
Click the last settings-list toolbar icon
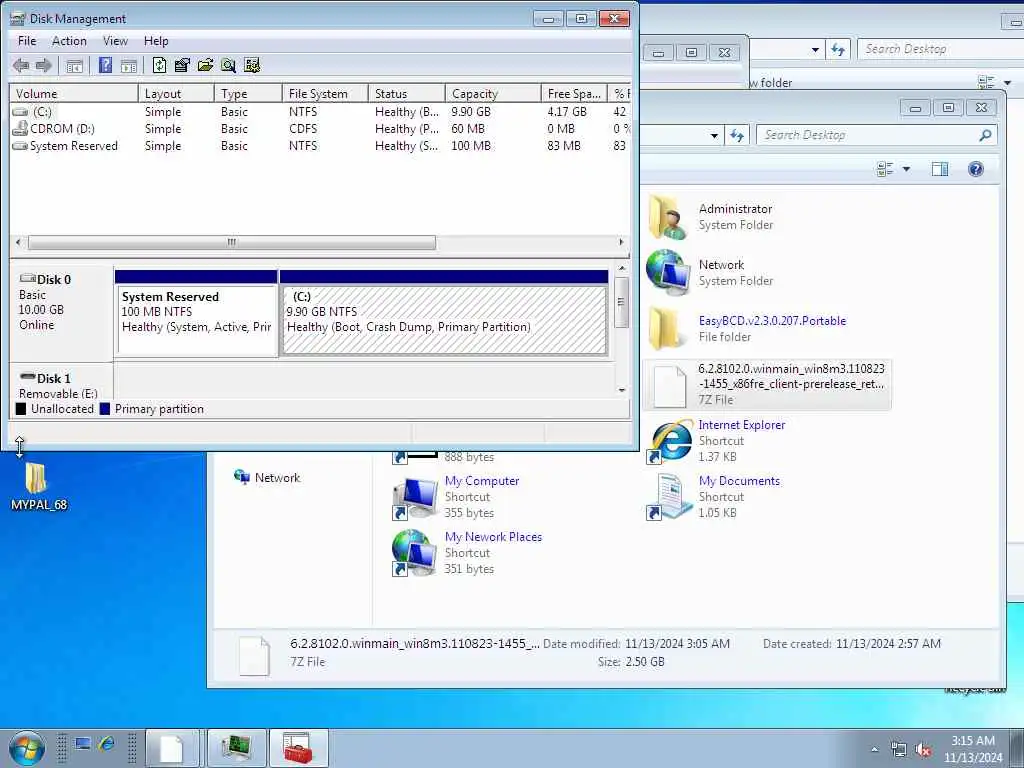(251, 65)
